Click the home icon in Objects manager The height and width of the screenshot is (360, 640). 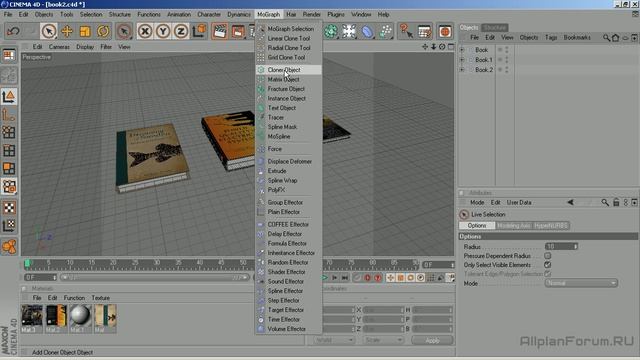(x=616, y=38)
